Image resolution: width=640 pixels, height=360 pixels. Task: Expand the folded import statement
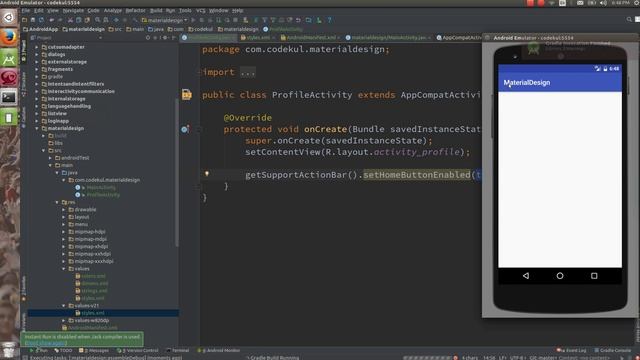(248, 72)
